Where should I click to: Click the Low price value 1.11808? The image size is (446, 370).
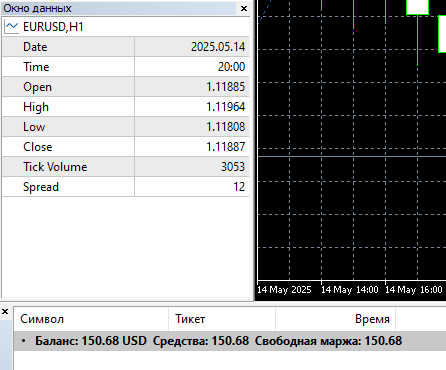(x=225, y=127)
